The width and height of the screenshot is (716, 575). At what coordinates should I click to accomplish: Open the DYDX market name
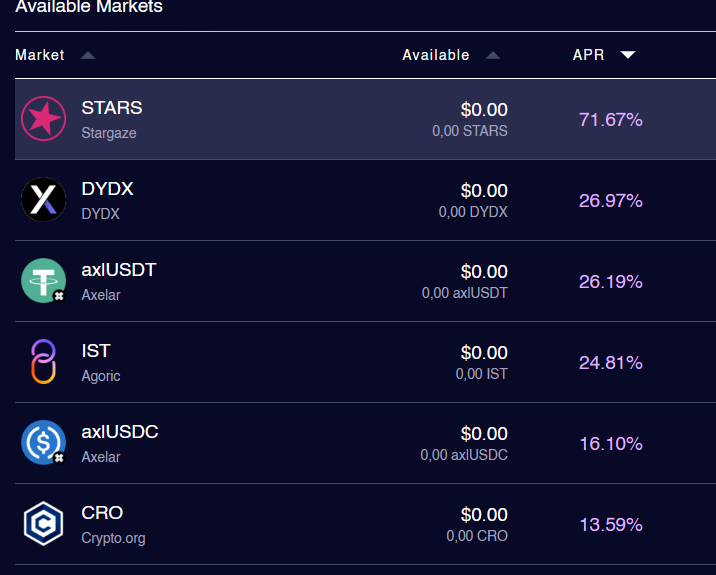tap(107, 189)
